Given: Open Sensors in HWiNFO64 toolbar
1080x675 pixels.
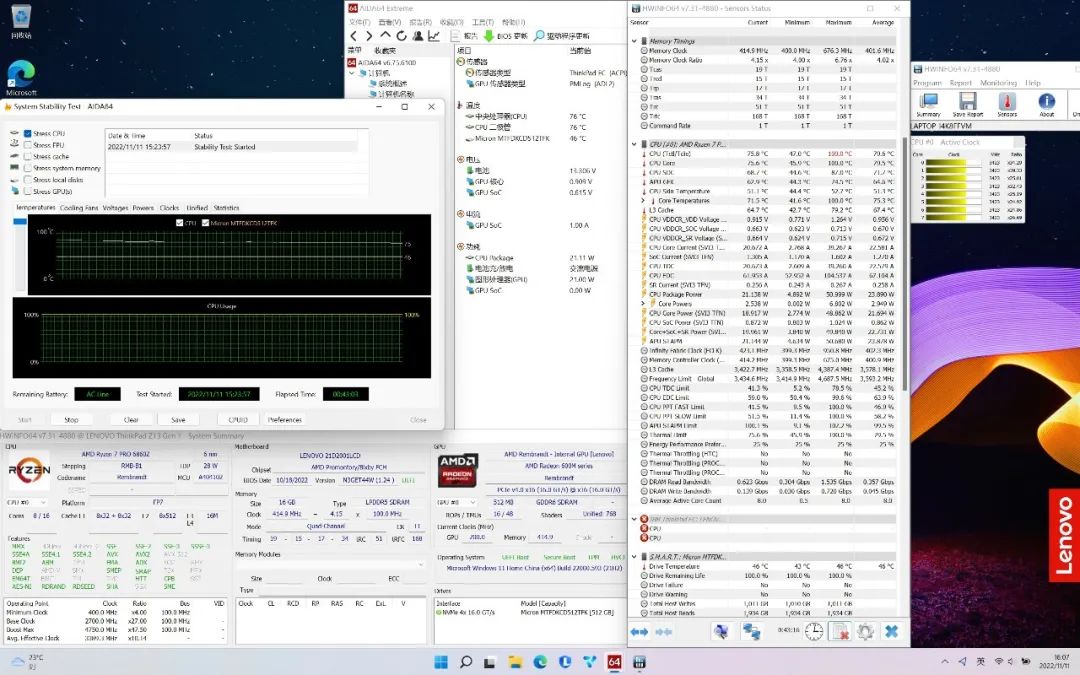Looking at the screenshot, I should tap(1007, 105).
